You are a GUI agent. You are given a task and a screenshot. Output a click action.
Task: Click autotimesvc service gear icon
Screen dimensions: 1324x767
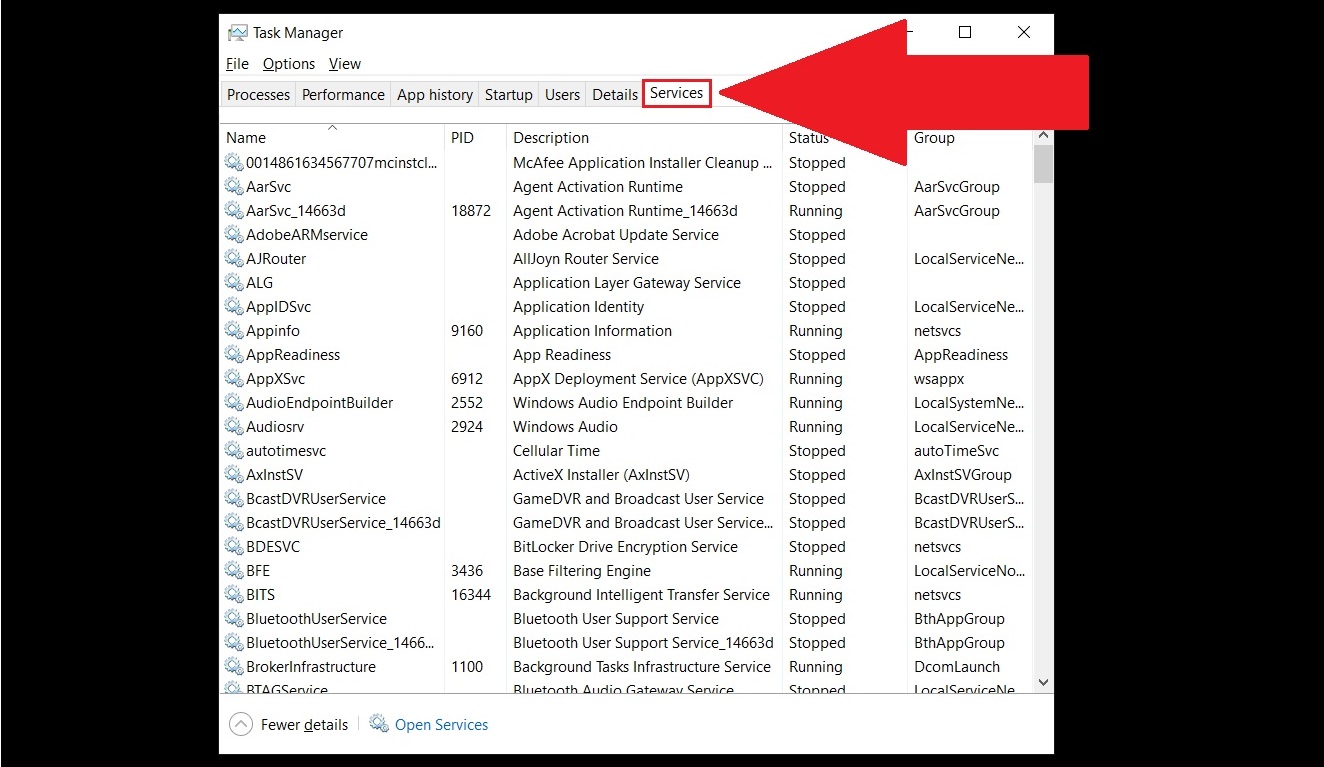234,450
